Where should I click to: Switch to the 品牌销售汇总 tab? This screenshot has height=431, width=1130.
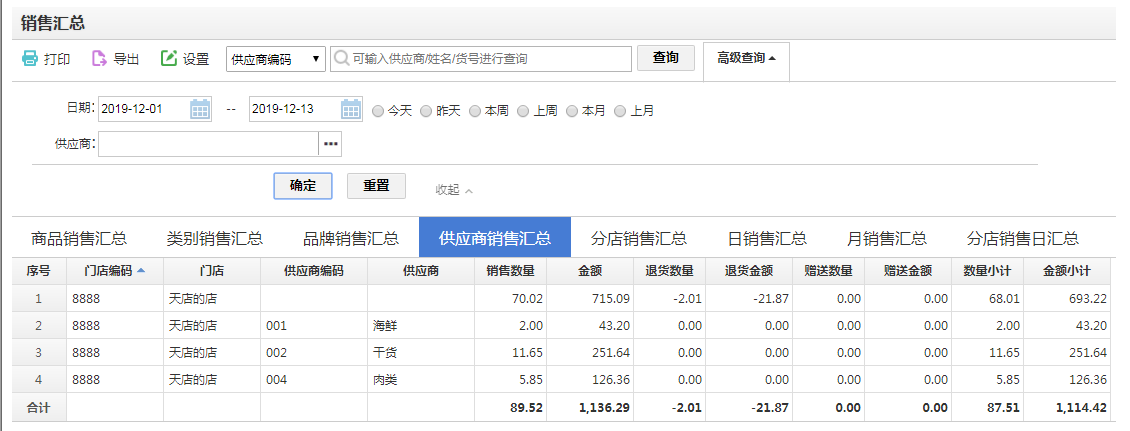coord(350,238)
